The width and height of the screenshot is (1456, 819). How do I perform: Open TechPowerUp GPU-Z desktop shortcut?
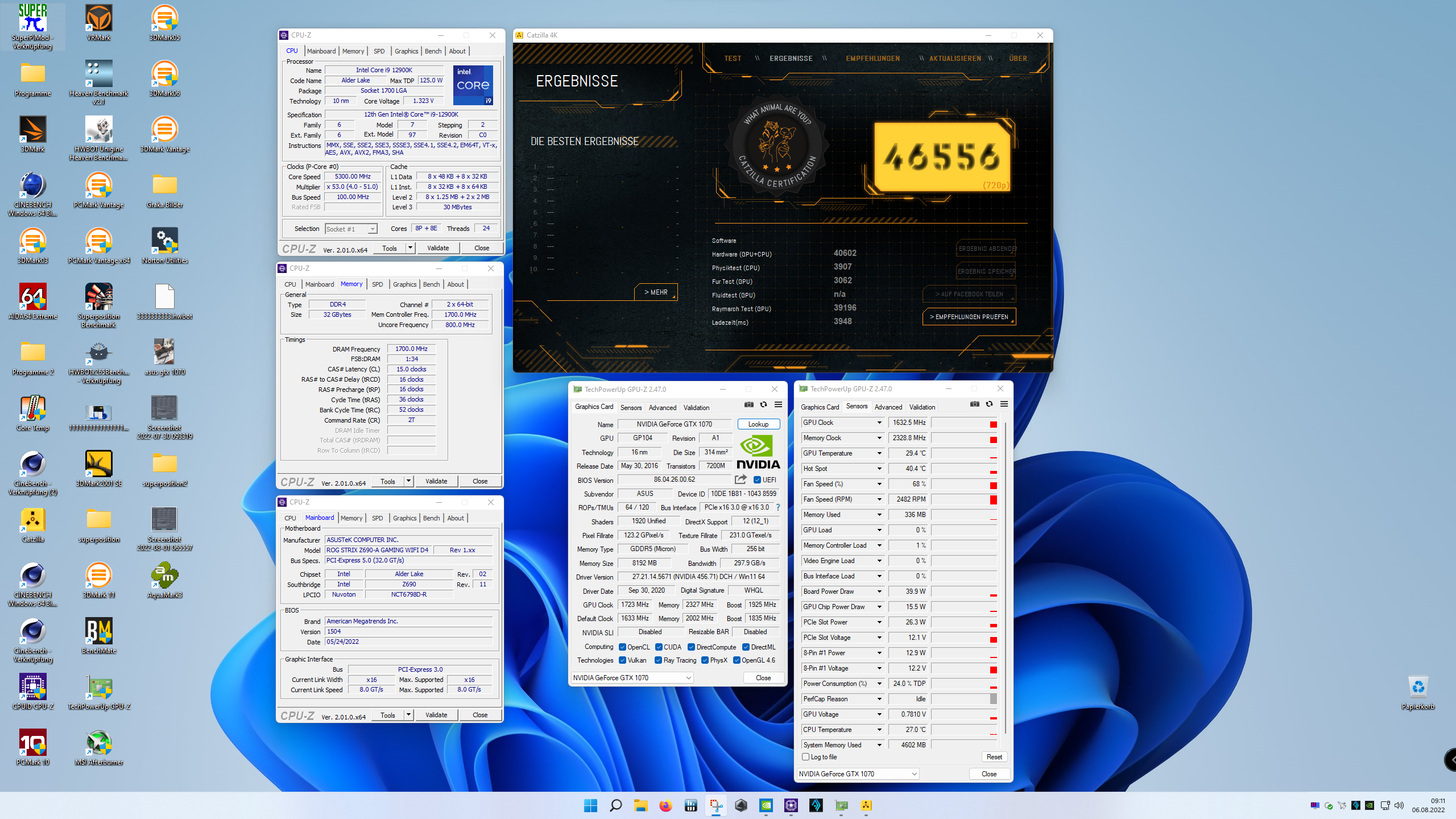pos(98,692)
